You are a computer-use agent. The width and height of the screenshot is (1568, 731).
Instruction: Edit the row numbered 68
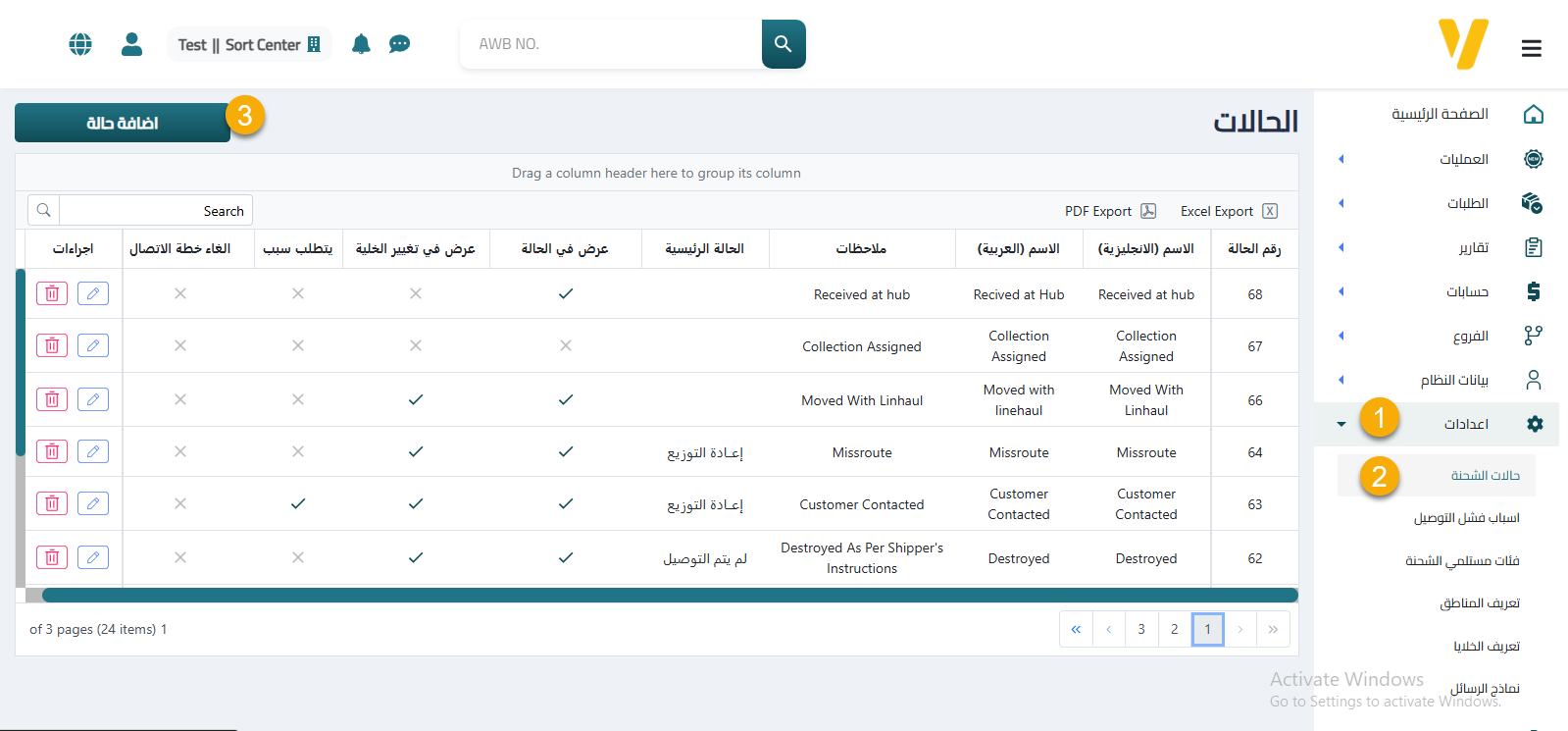(93, 293)
